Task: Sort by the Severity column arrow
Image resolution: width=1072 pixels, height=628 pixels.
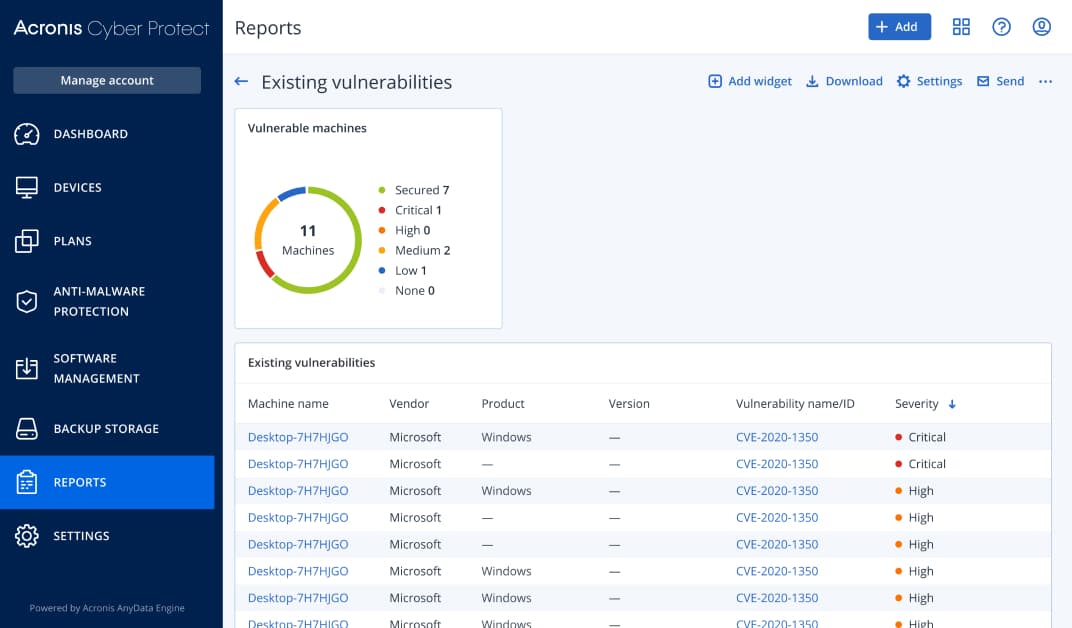Action: (x=952, y=404)
